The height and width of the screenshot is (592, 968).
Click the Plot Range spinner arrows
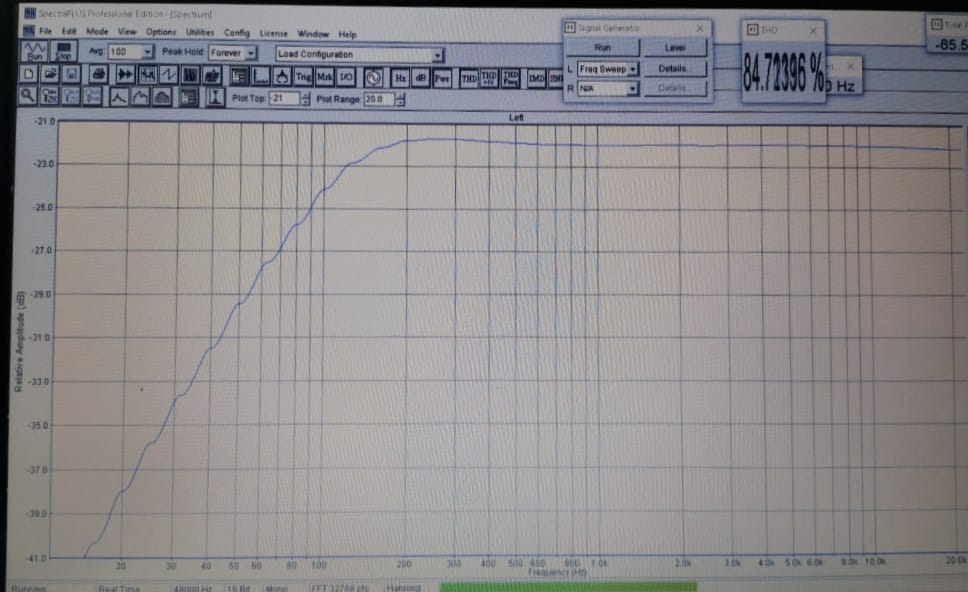pyautogui.click(x=400, y=99)
